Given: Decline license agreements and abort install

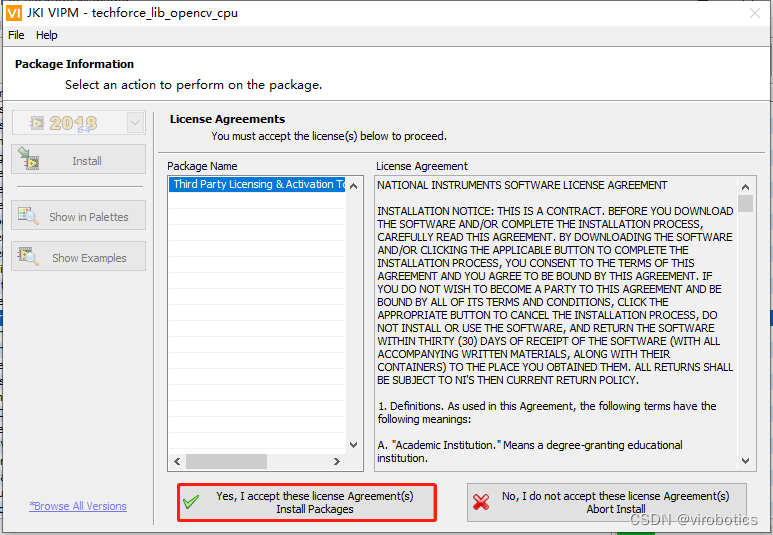Looking at the screenshot, I should pos(606,502).
